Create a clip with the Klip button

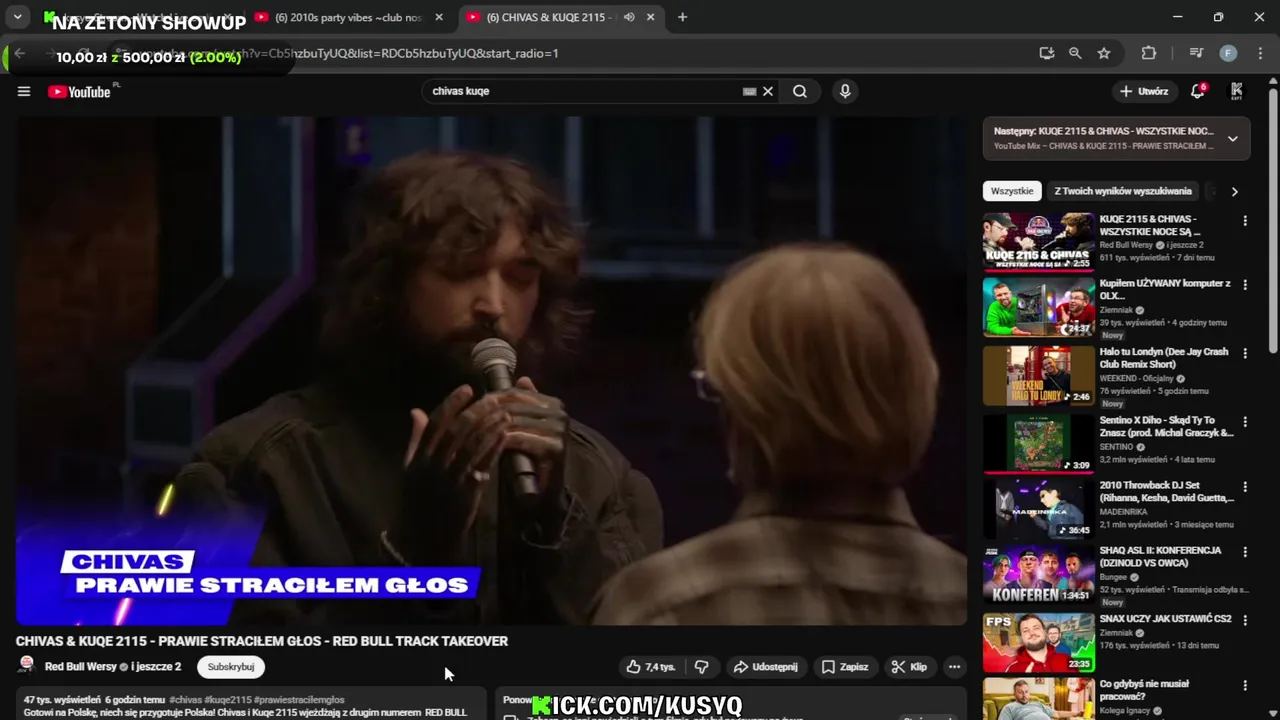pyautogui.click(x=910, y=667)
